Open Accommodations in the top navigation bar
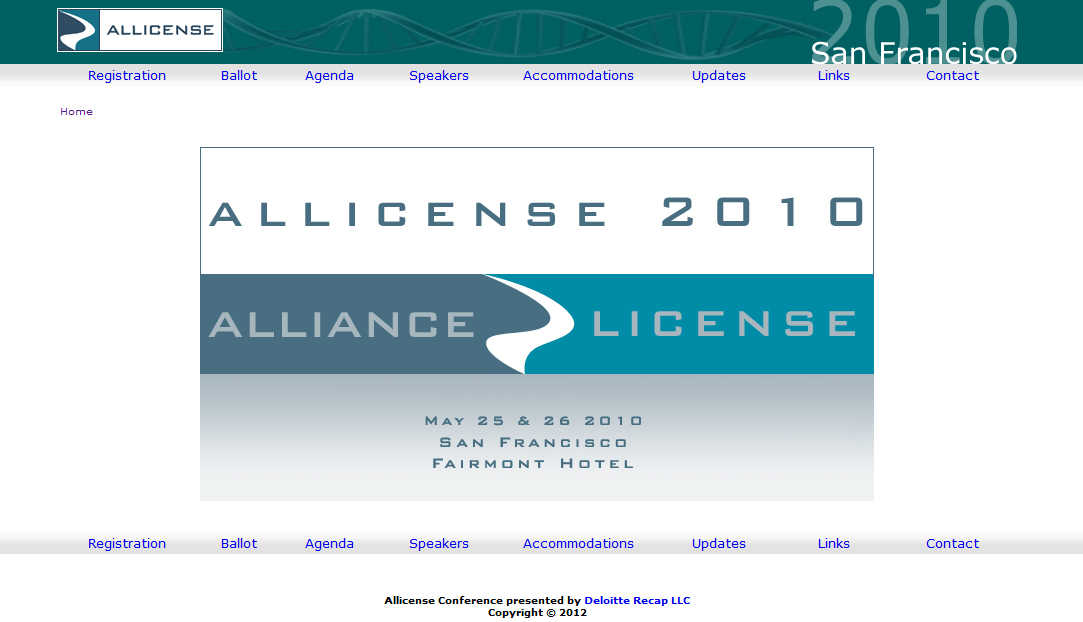 click(578, 76)
